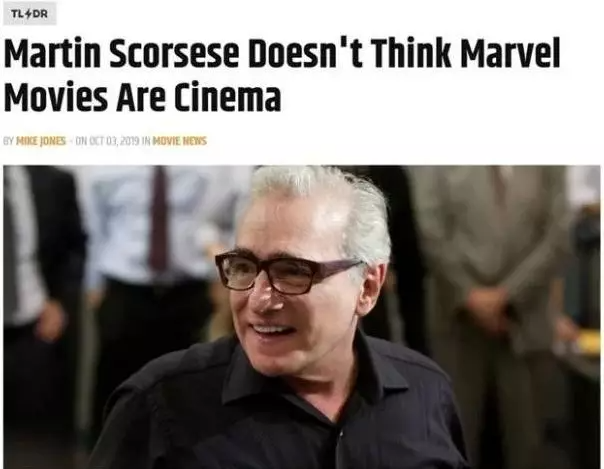This screenshot has width=604, height=469.
Task: Click the IN text before Movie News
Action: pos(146,141)
